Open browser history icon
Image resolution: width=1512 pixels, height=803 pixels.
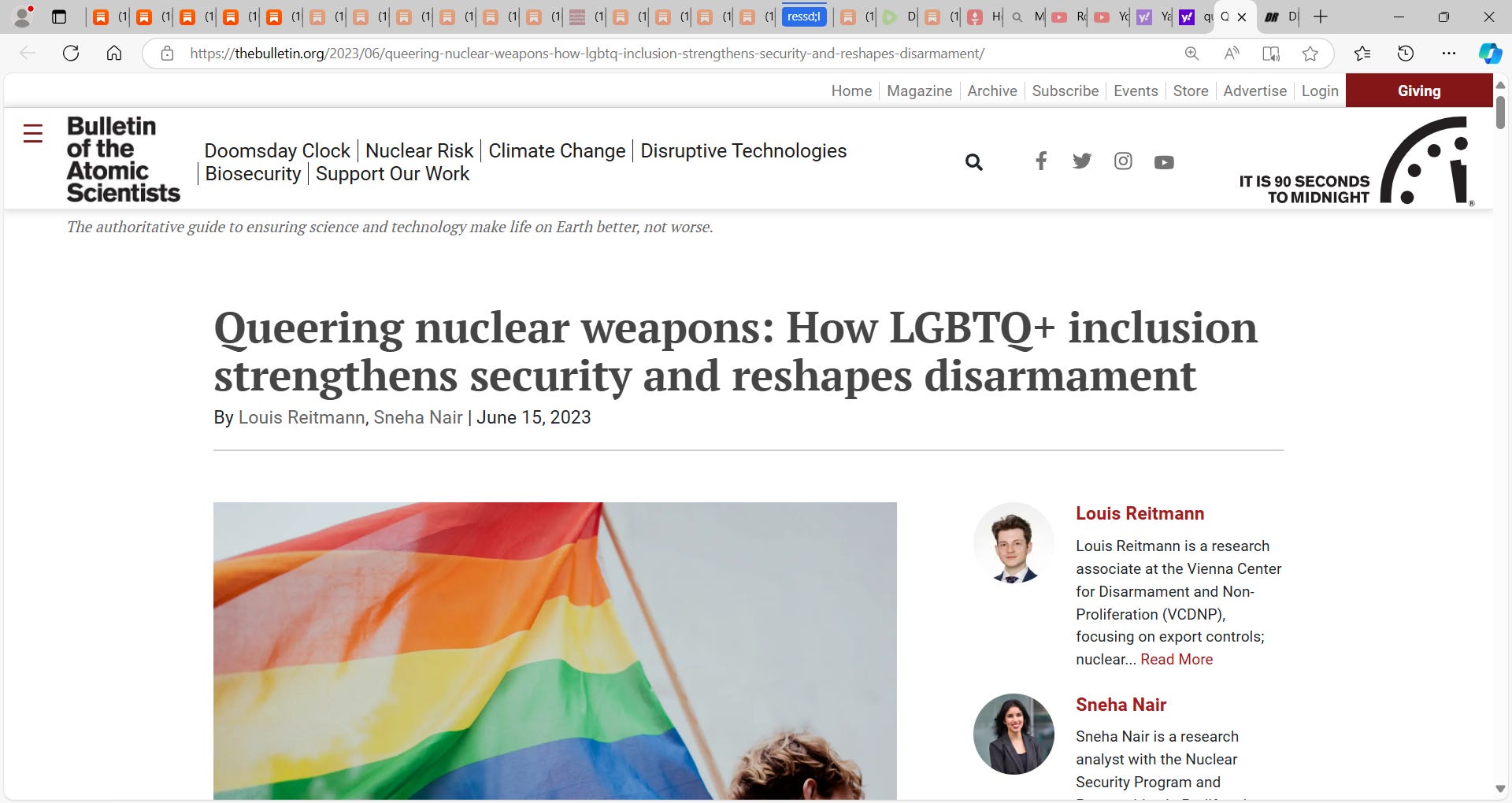click(x=1406, y=54)
